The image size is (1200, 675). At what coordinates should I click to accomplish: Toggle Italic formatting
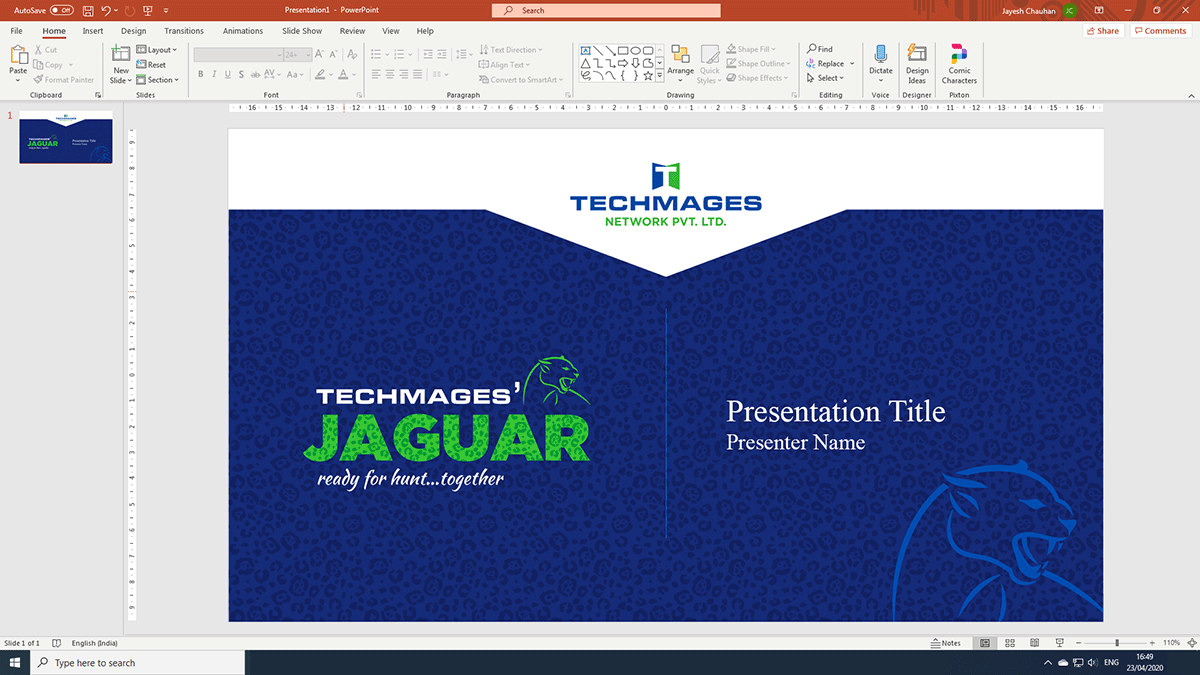tap(214, 75)
